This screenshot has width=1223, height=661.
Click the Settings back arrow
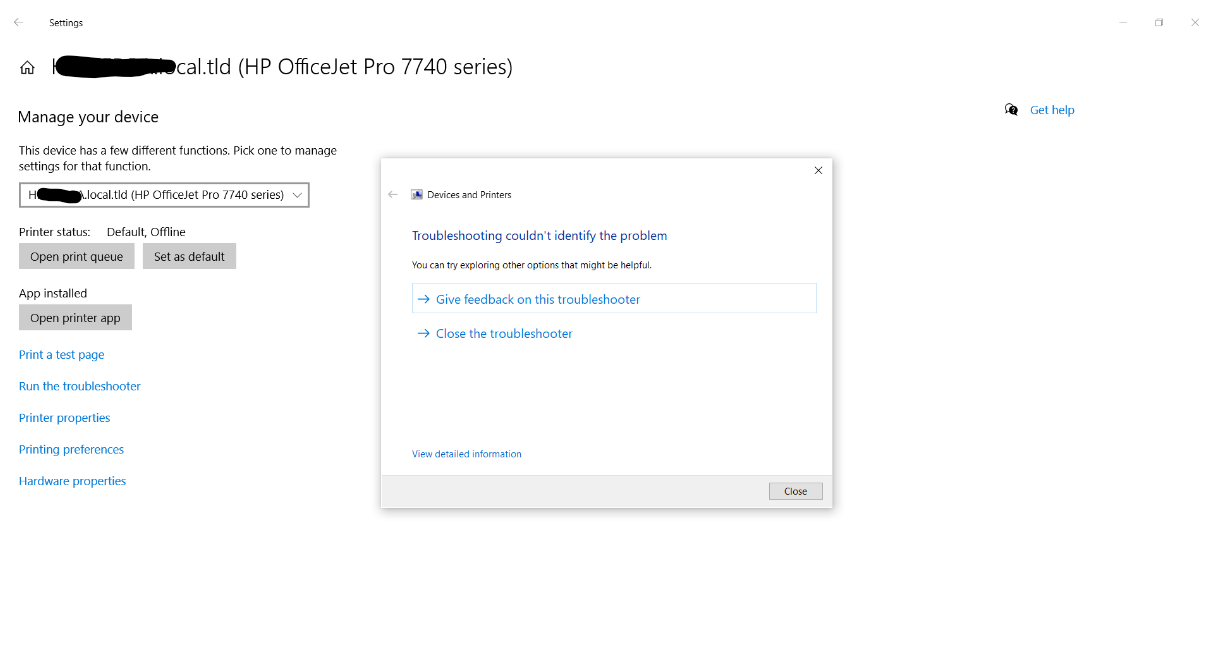tap(18, 22)
